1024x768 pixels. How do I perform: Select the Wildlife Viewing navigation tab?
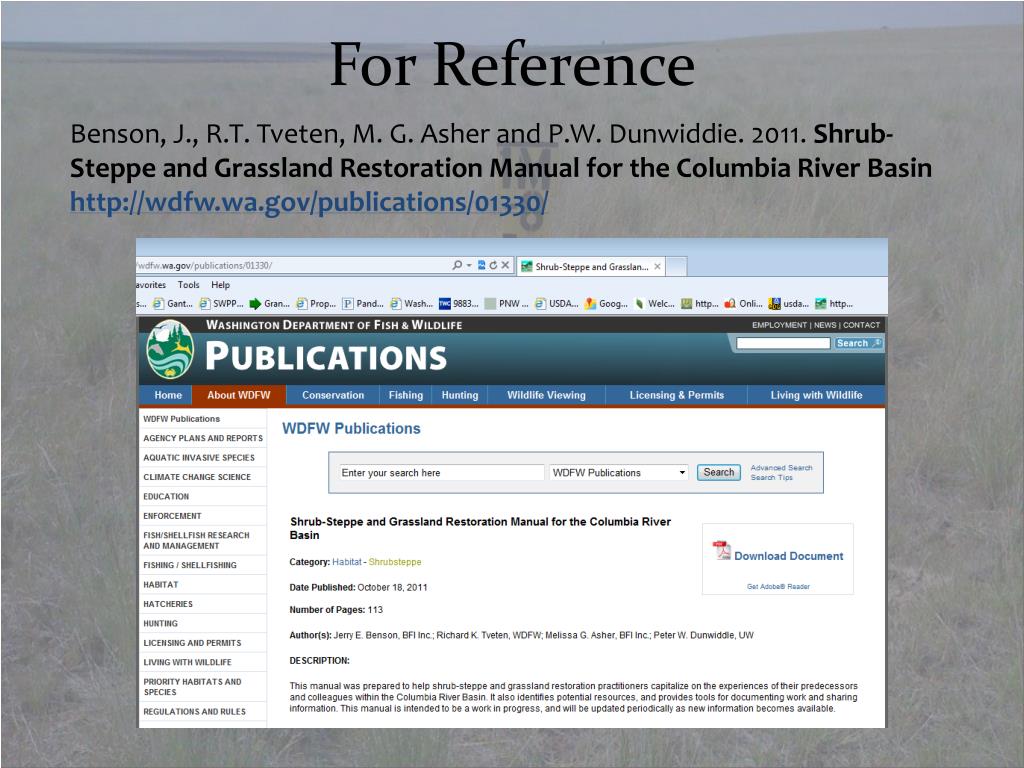547,395
